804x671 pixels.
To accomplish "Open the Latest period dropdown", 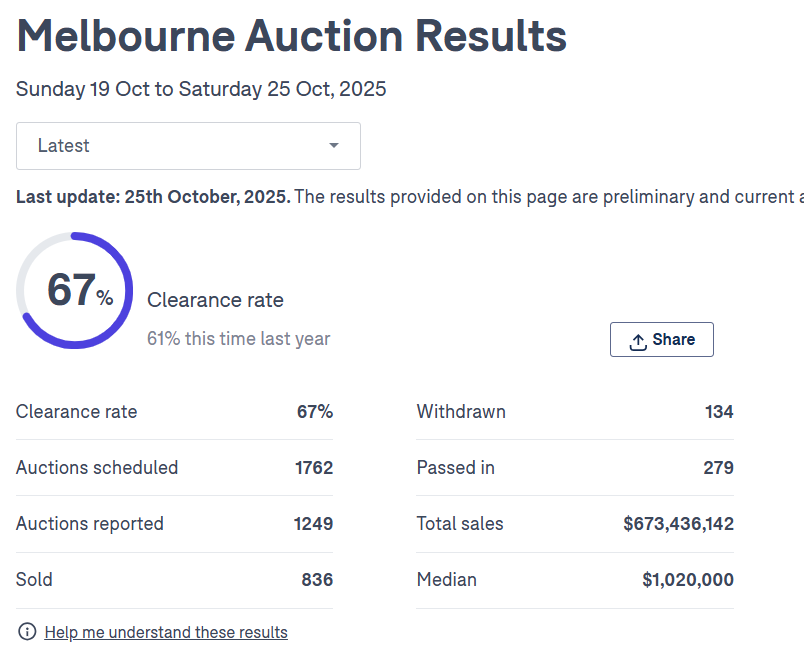I will [188, 146].
